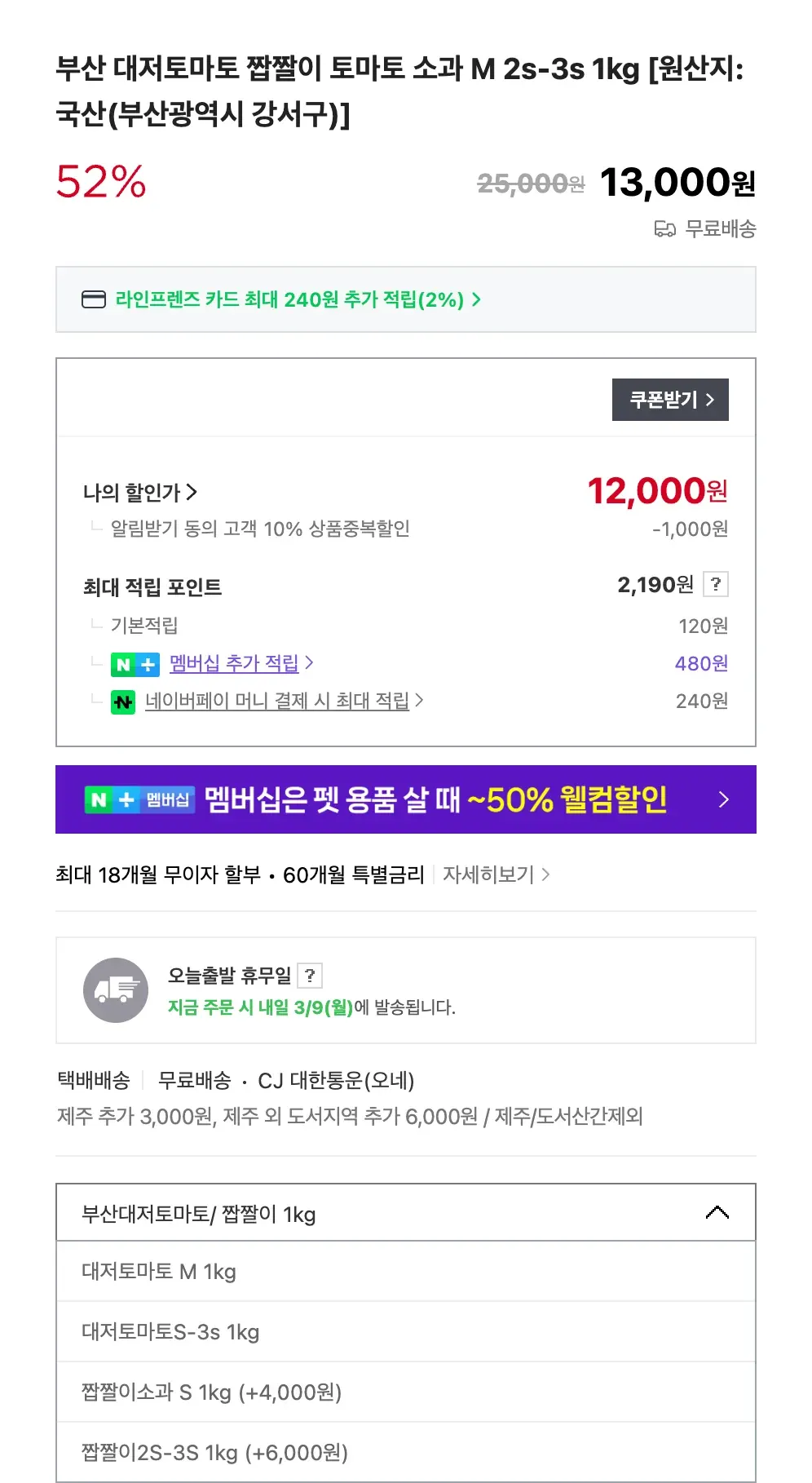Viewport: 812px width, 1483px height.
Task: Open the 멤버십 추가 적립 link
Action: pos(234,664)
